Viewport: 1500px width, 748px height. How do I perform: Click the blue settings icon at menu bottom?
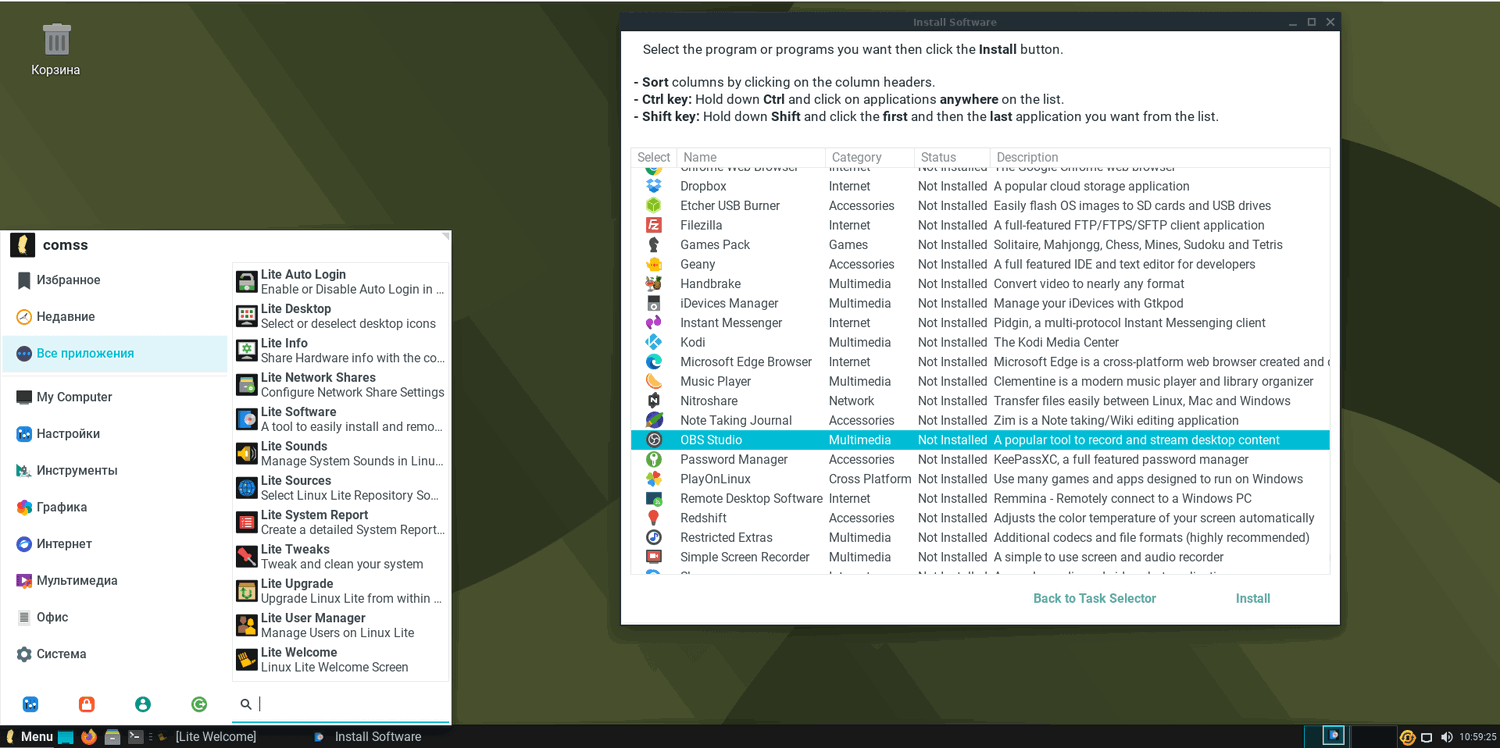(30, 704)
